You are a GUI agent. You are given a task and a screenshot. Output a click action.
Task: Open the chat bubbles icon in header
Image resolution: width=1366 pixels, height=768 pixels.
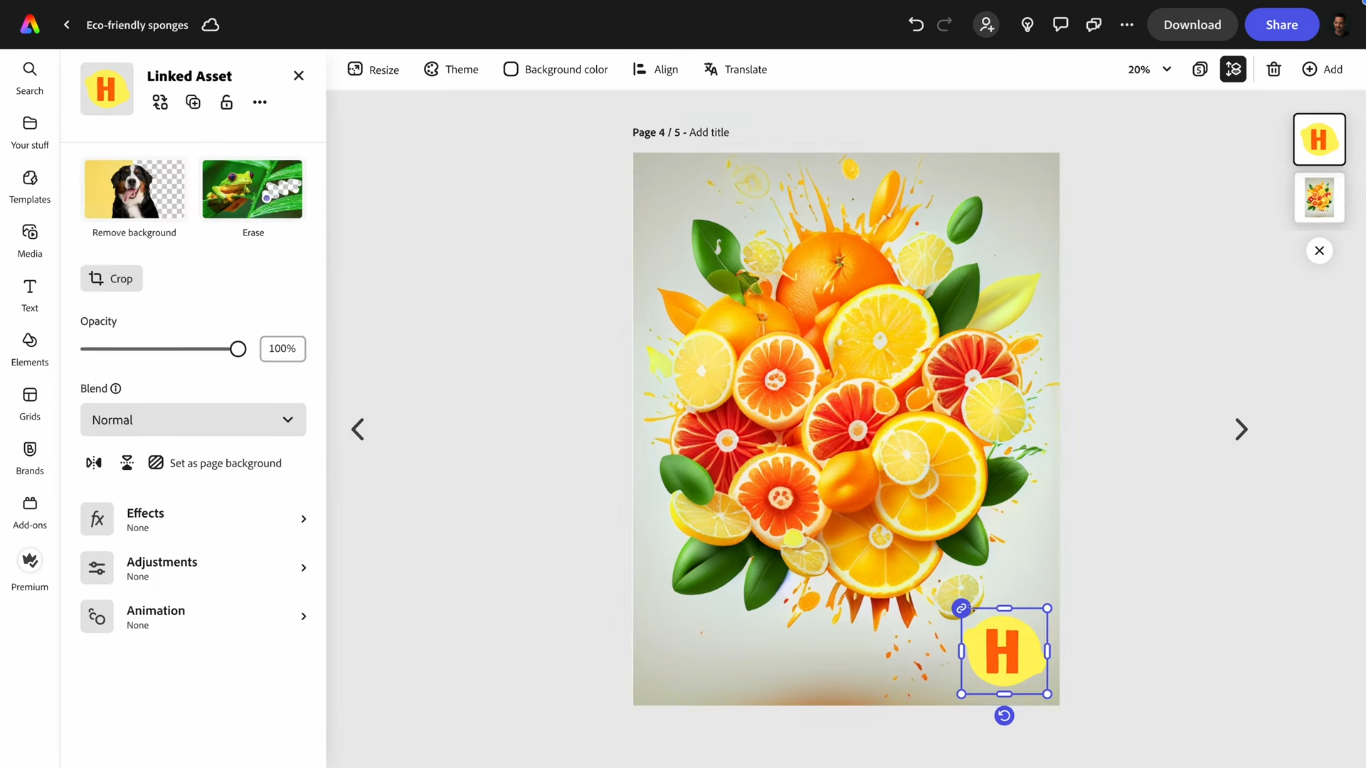(x=1094, y=25)
